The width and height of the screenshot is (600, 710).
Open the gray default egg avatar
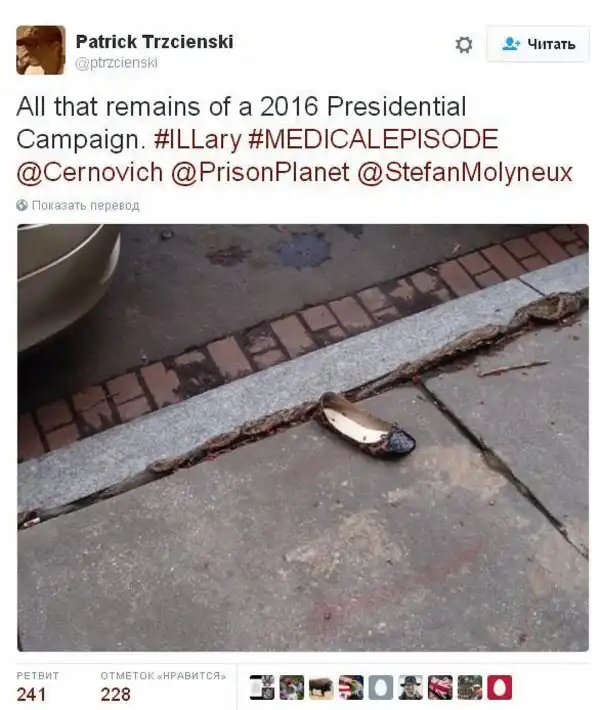381,687
